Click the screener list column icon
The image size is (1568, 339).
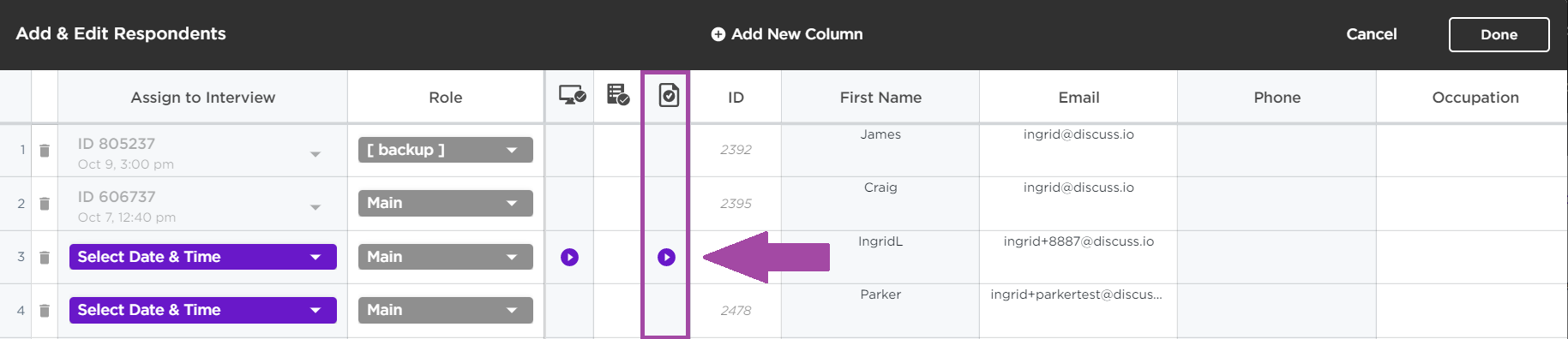618,95
